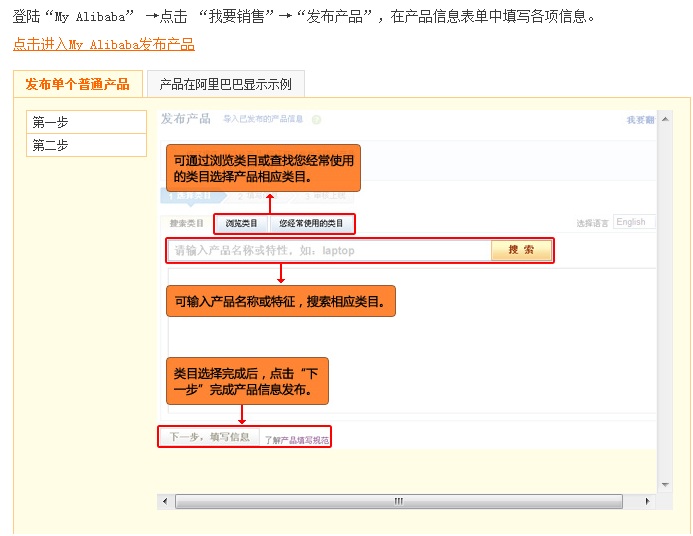Click the 浏览类目 tab
Viewport: 693px width, 536px height.
241,223
